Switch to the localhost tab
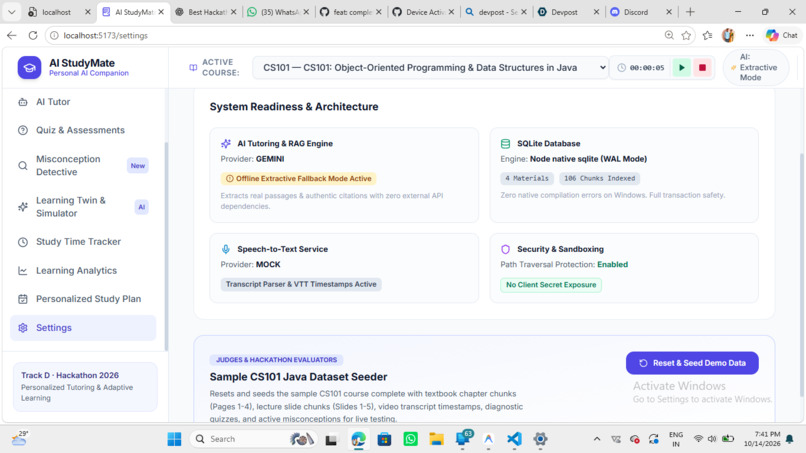This screenshot has height=453, width=806. [59, 12]
